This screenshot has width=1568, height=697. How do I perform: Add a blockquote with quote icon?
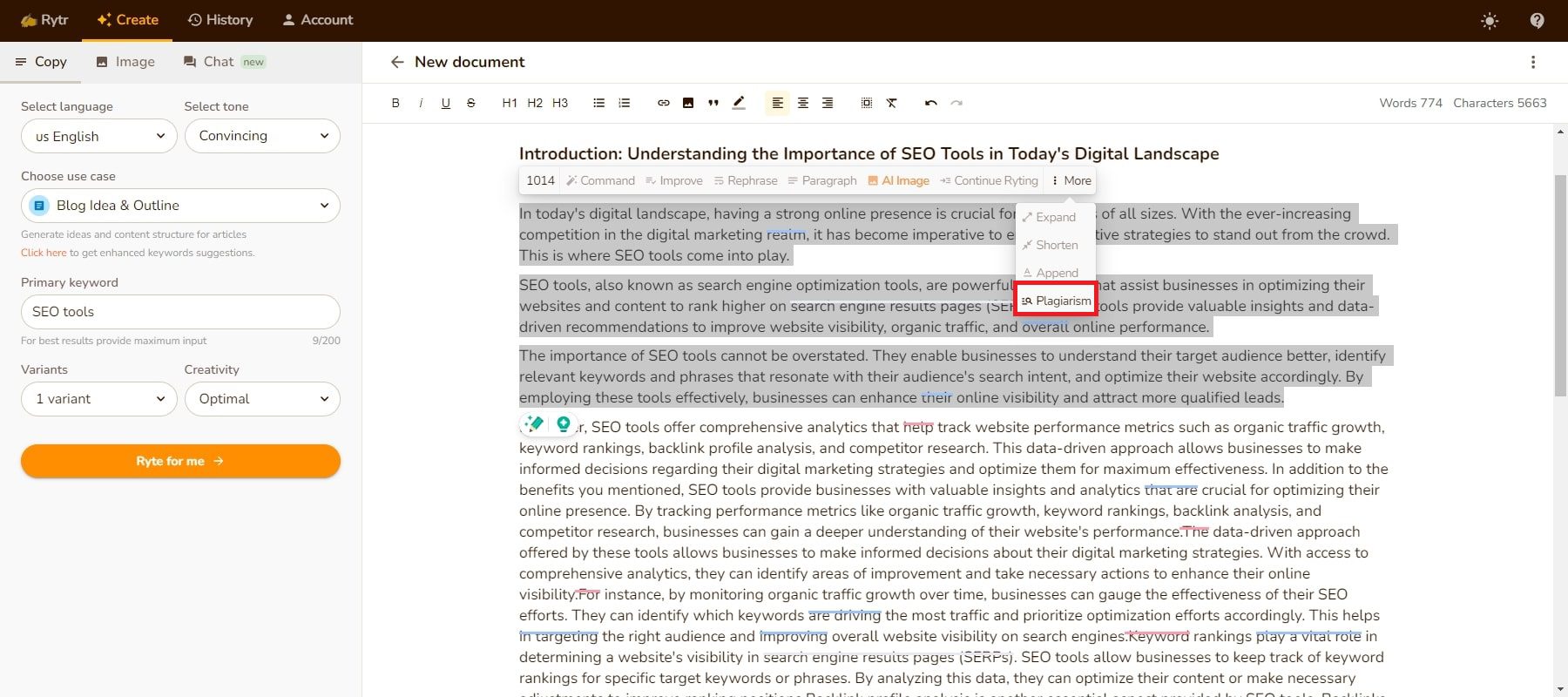pyautogui.click(x=713, y=103)
